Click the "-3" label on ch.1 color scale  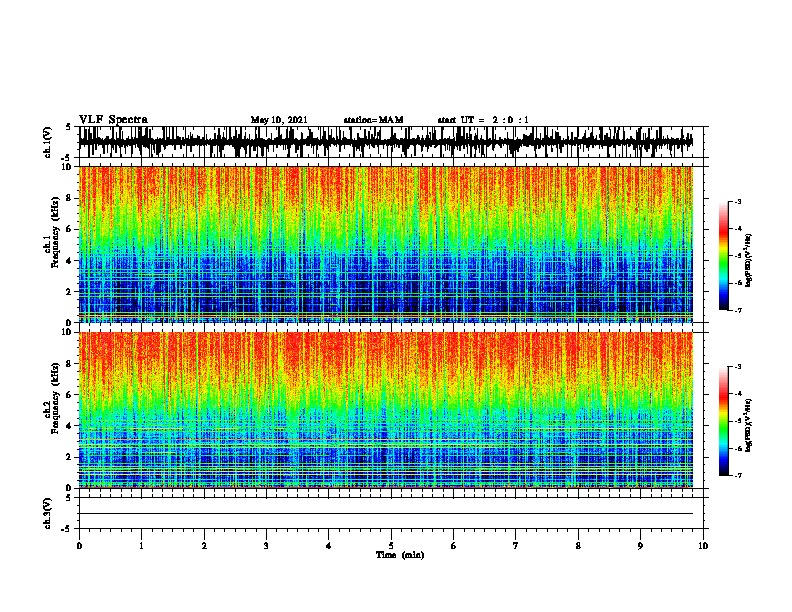tap(737, 202)
